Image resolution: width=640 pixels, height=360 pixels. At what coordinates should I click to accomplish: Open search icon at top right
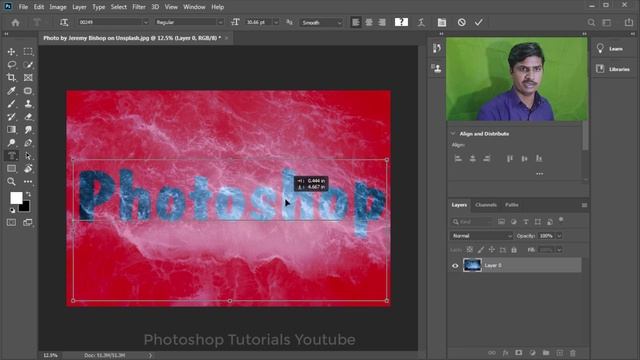tap(591, 22)
